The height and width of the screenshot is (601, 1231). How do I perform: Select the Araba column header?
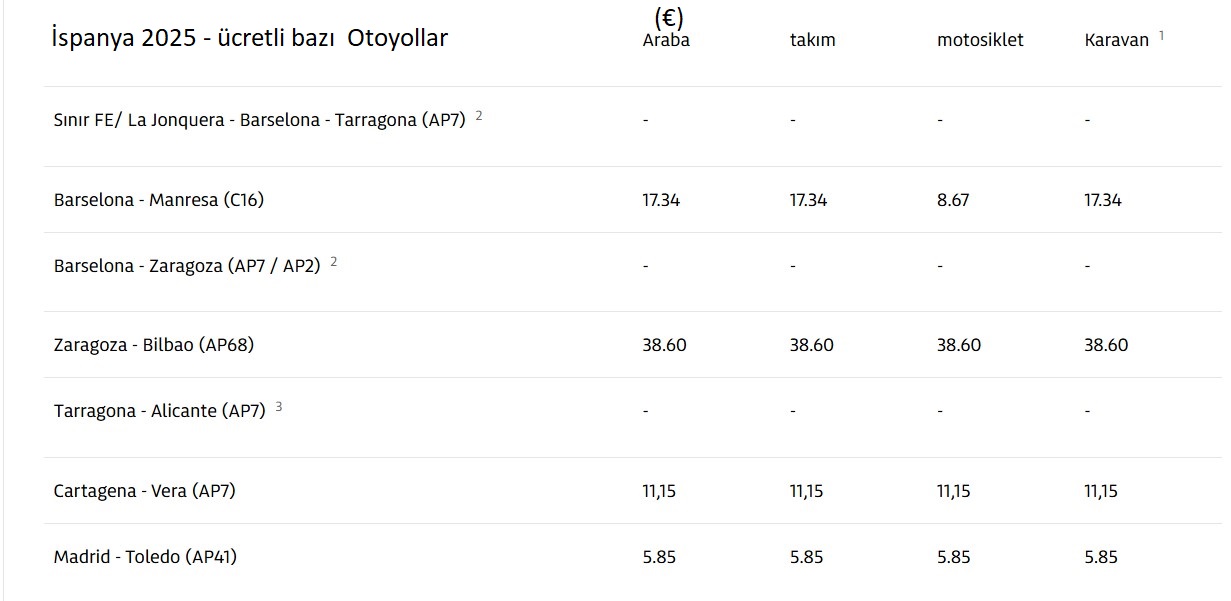pyautogui.click(x=666, y=41)
